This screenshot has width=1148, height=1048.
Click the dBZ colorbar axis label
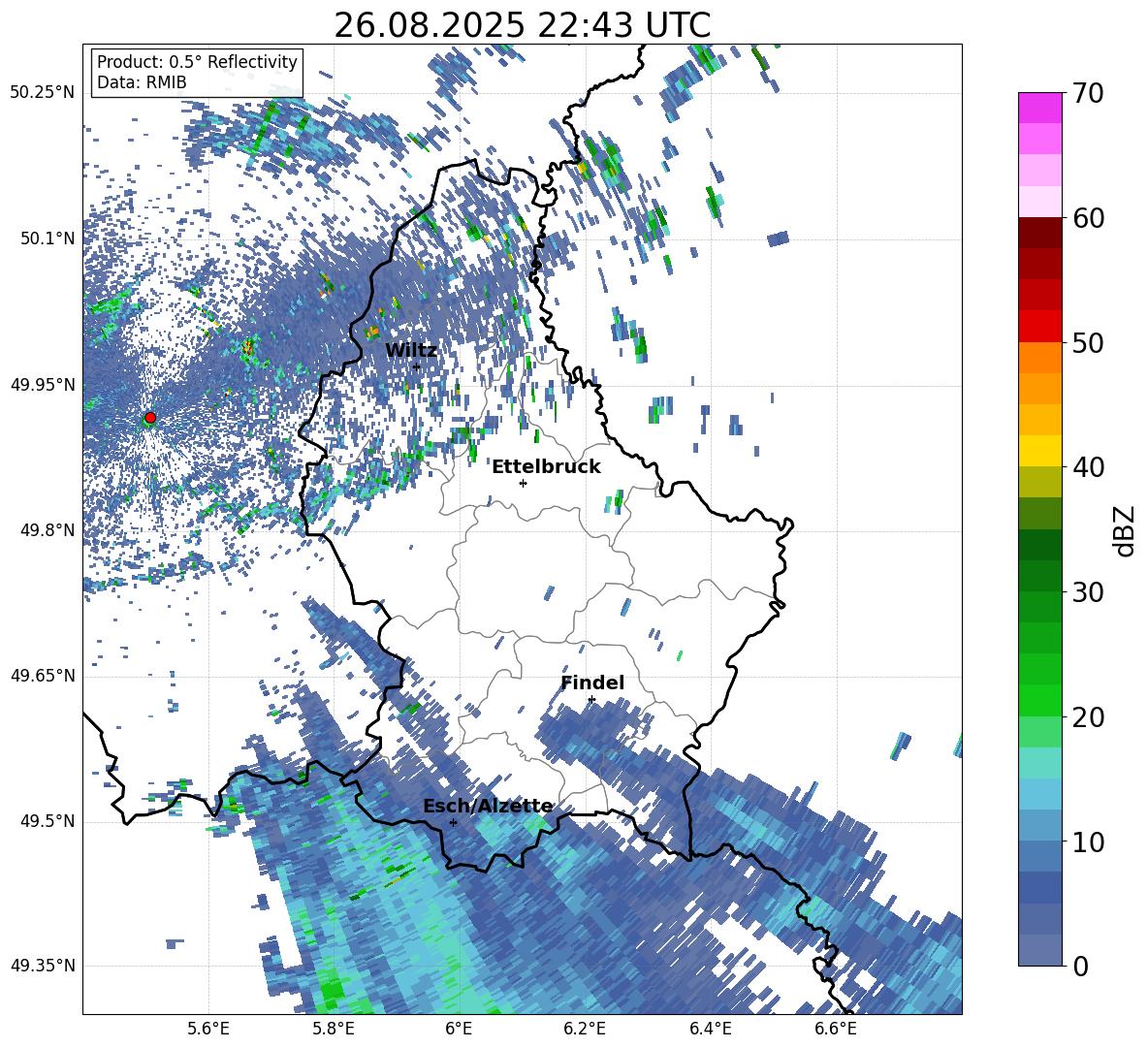click(1126, 530)
